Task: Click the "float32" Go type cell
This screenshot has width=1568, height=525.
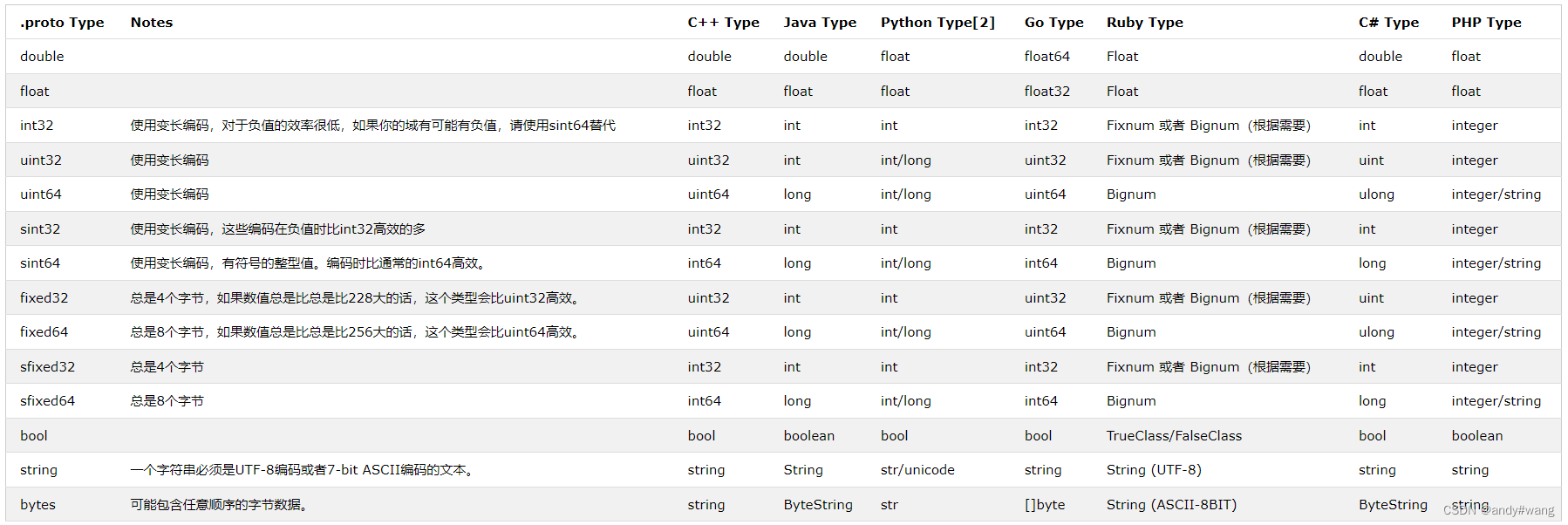Action: [1046, 92]
